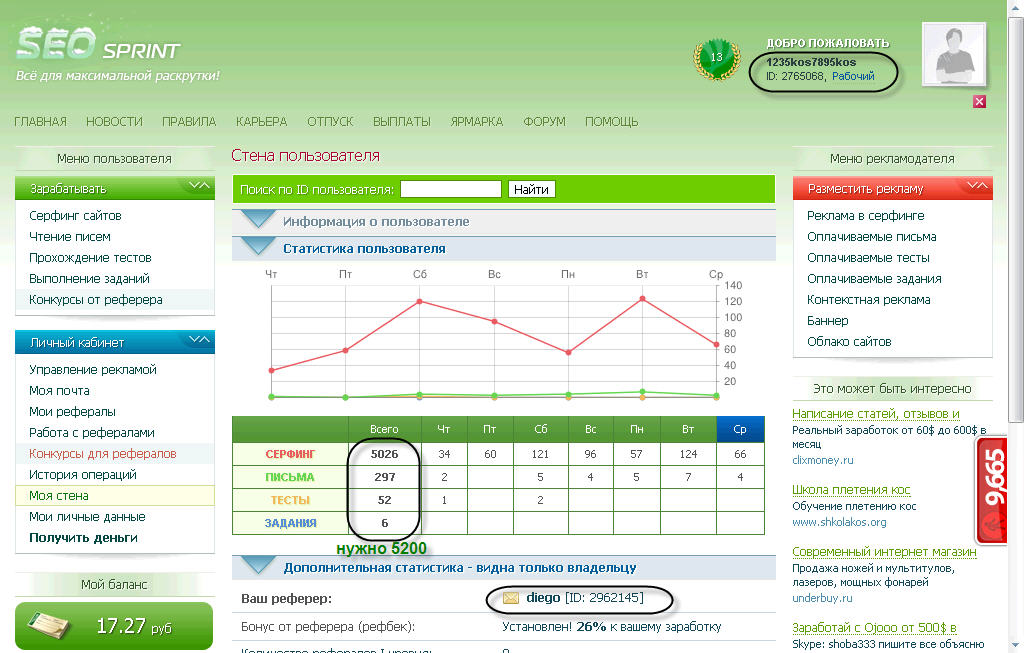
Task: Click username 1235kos7895kos
Action: click(x=811, y=62)
